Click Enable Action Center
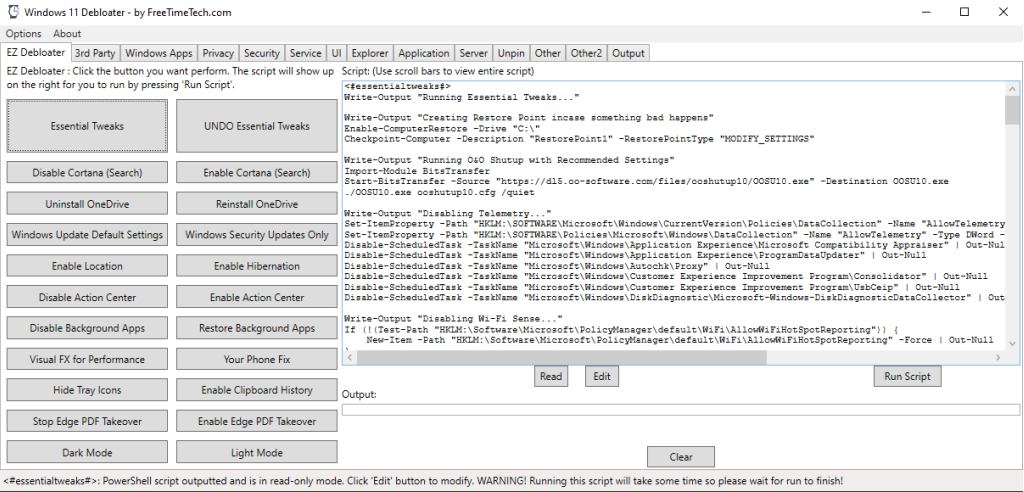The image size is (1024, 492). (257, 297)
